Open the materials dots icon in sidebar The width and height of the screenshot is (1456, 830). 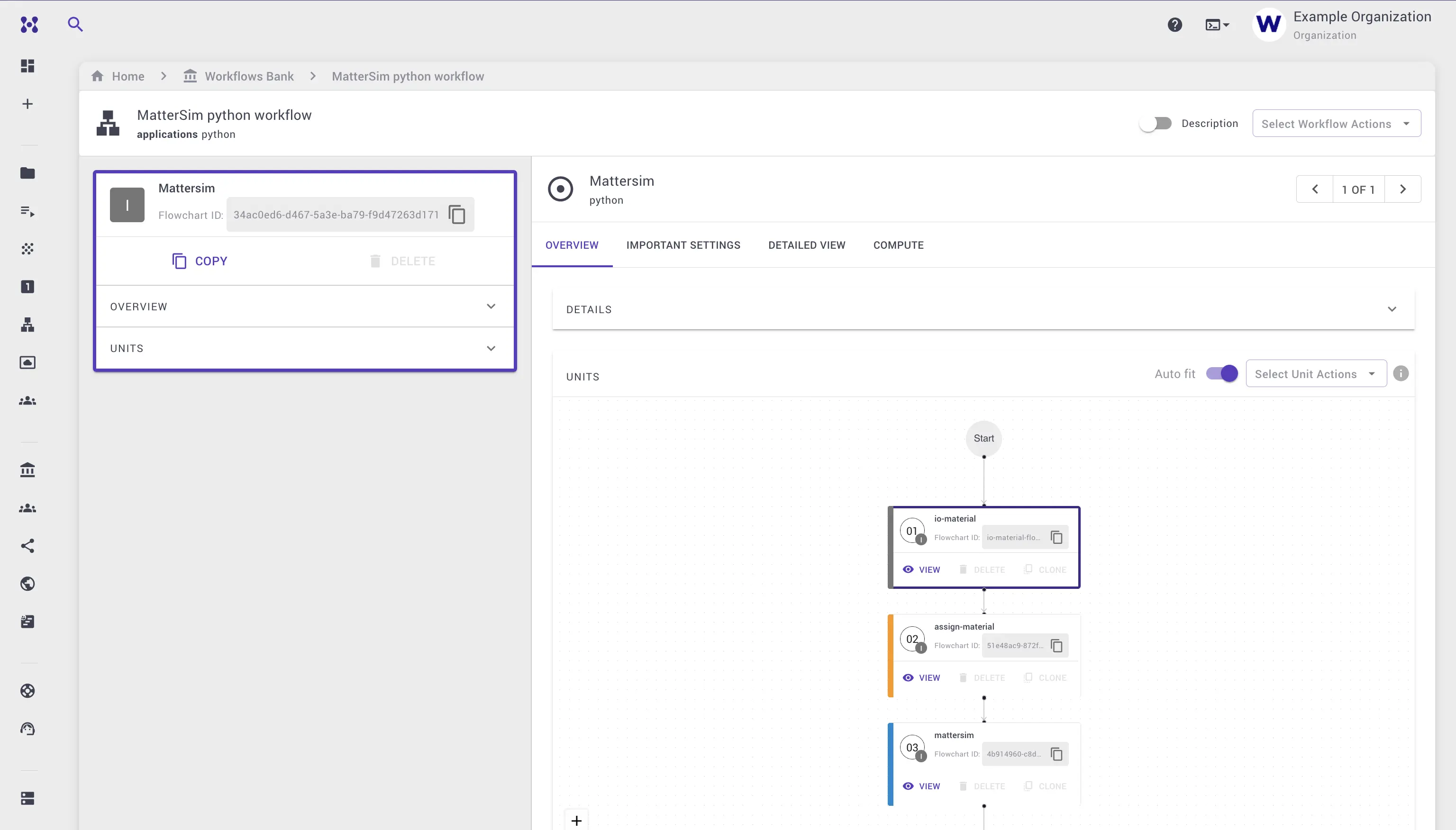point(27,249)
